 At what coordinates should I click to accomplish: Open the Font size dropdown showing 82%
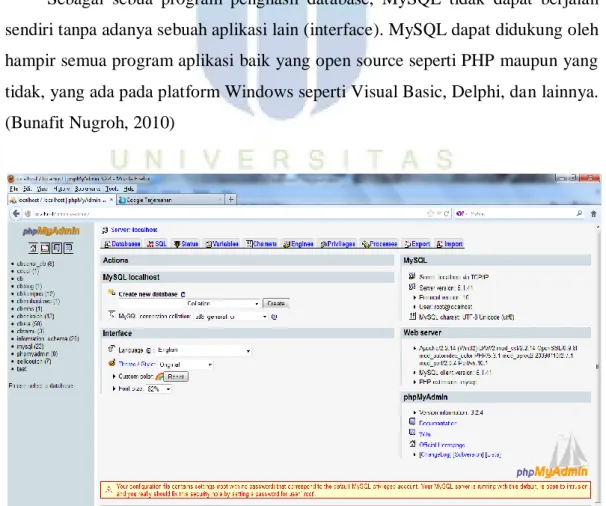click(159, 389)
